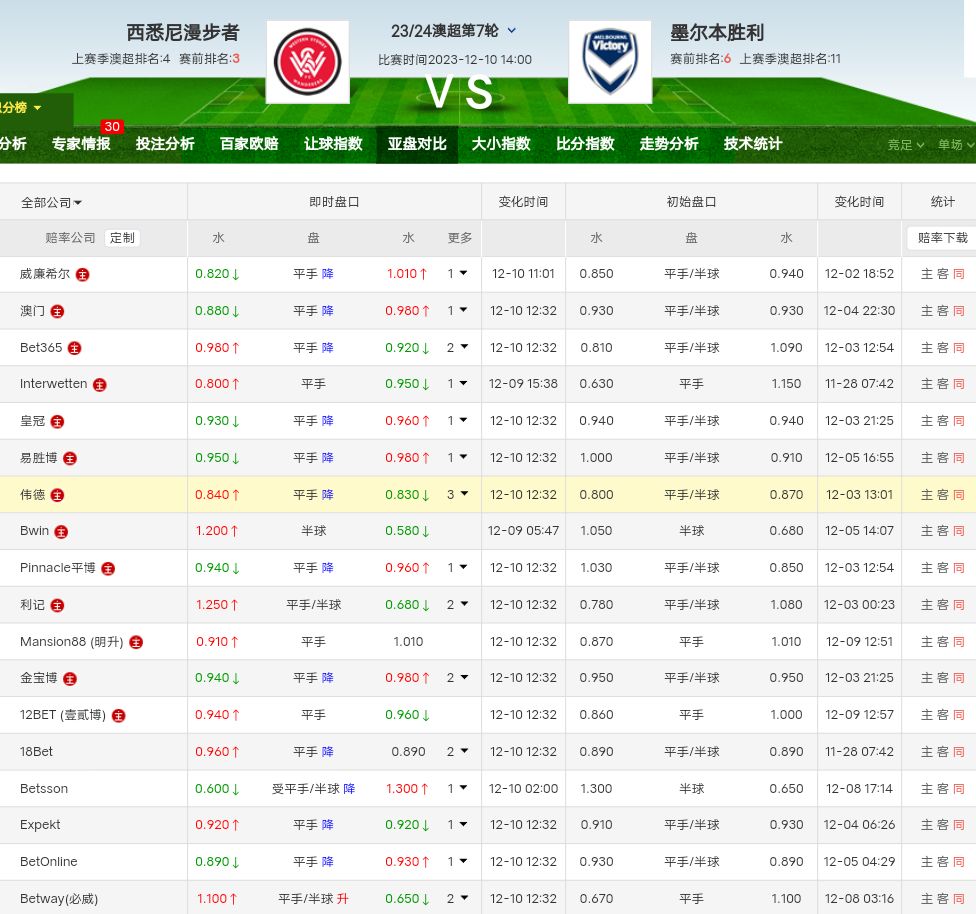This screenshot has width=976, height=914.
Task: Click the Western Sydney Wanderers team logo
Action: click(x=308, y=62)
